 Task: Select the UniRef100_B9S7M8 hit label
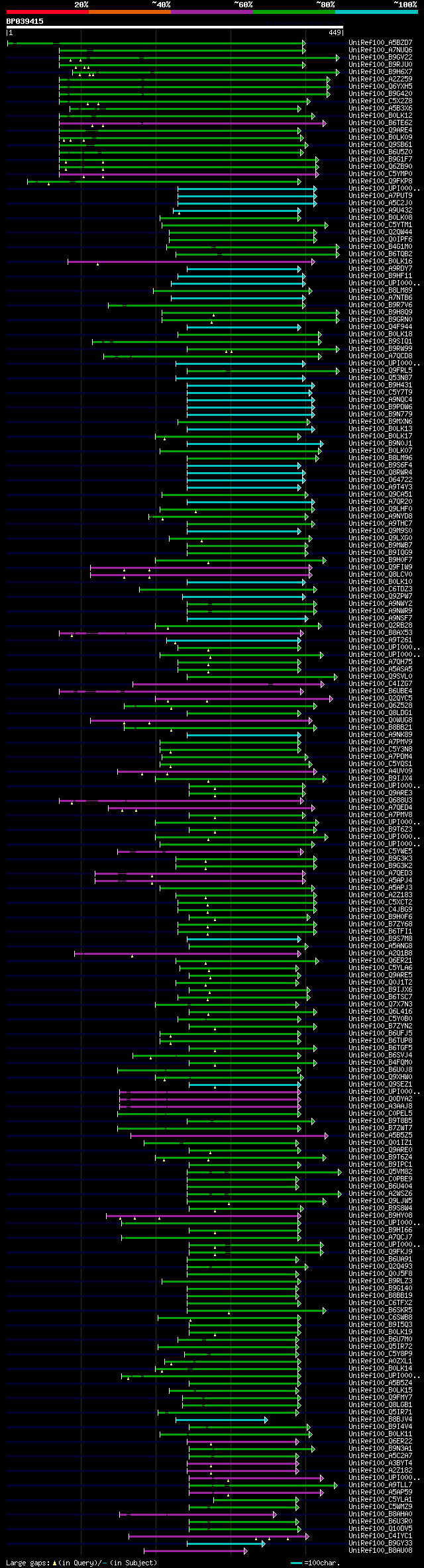tap(380, 938)
